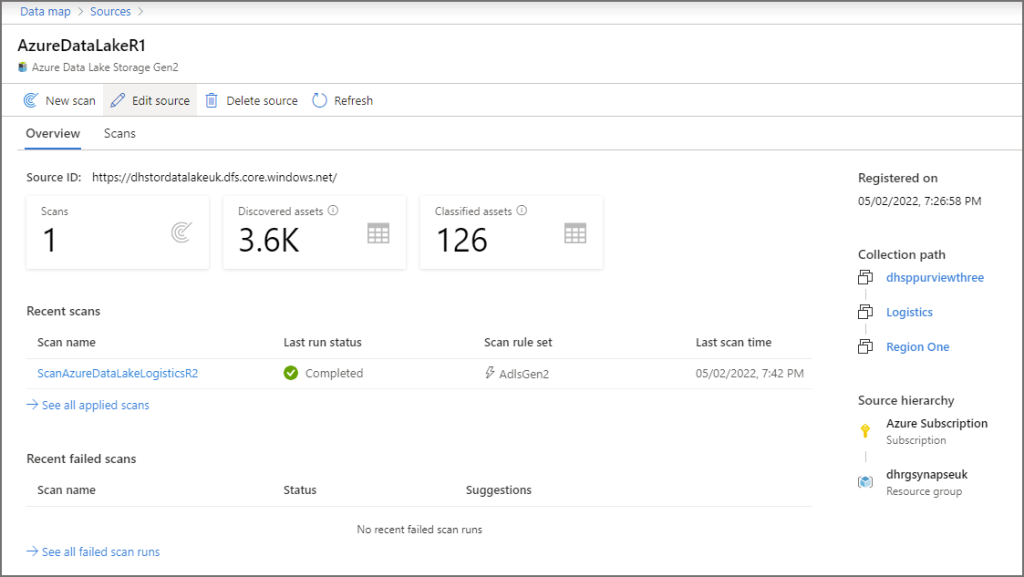The height and width of the screenshot is (577, 1024).
Task: Click the last scan time 05/02/2022, 7:42 PM
Action: click(750, 373)
